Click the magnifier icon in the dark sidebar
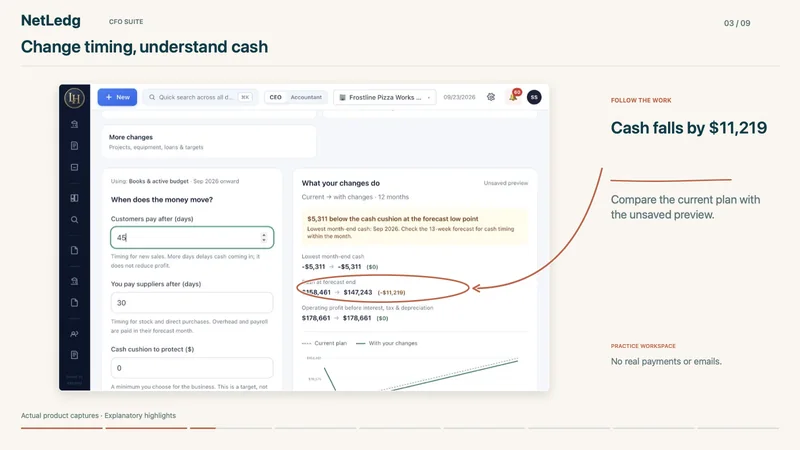Screen dimensions: 800x450 [x=74, y=220]
